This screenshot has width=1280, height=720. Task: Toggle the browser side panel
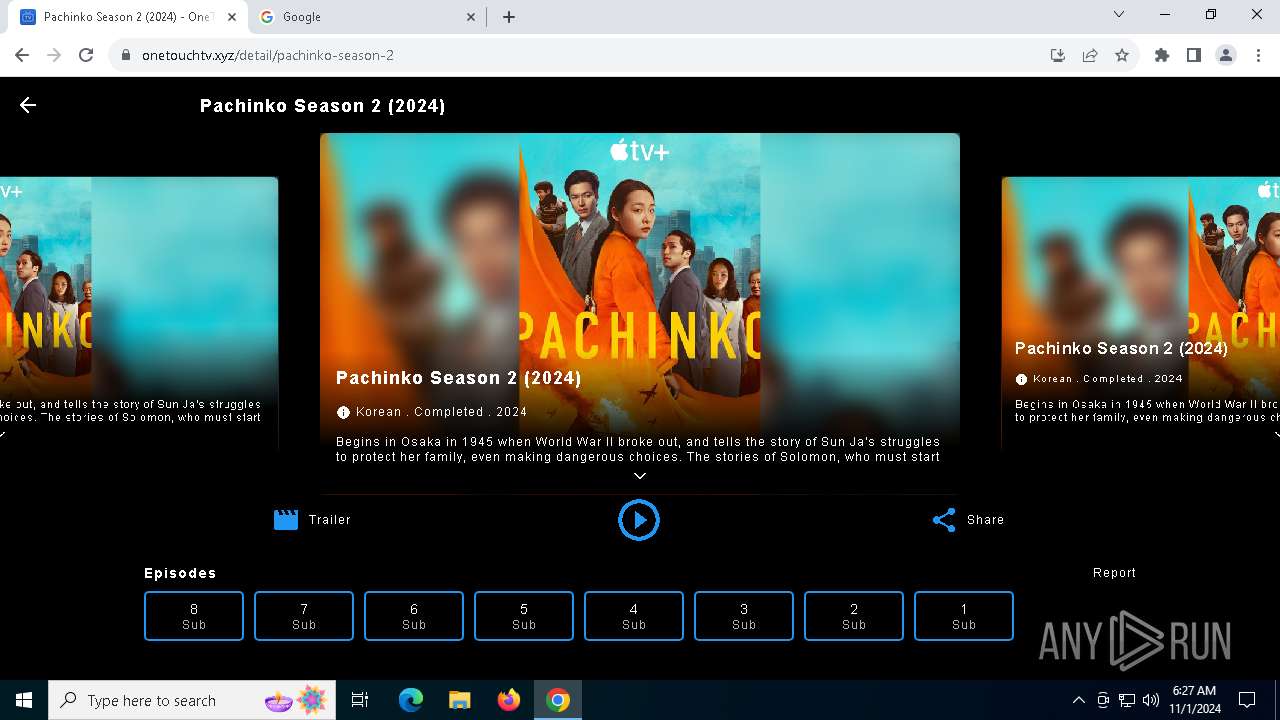pyautogui.click(x=1194, y=55)
